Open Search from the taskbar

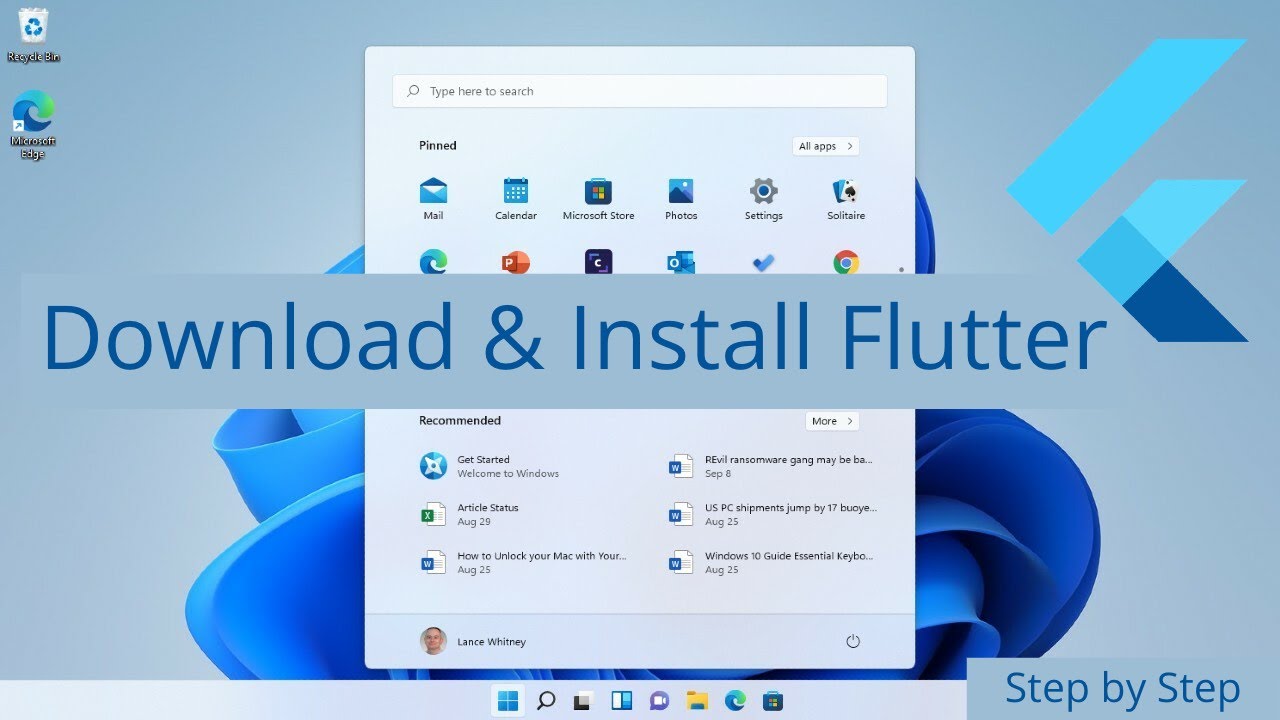point(546,700)
